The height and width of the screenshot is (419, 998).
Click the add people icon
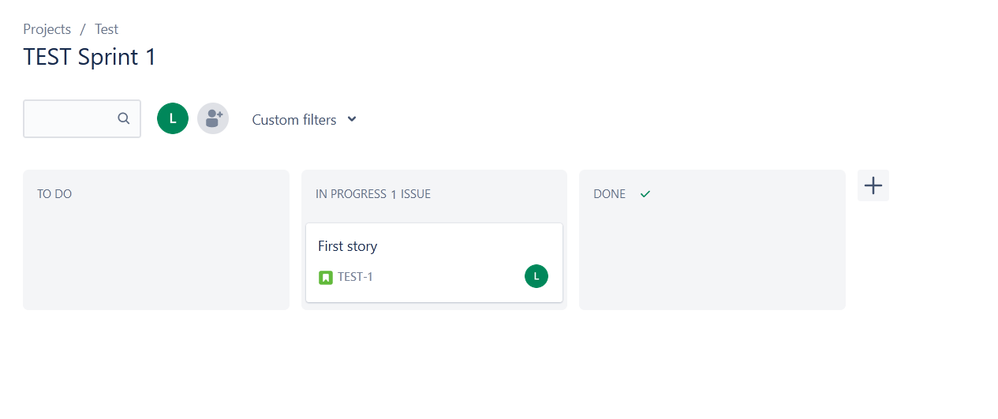click(213, 118)
